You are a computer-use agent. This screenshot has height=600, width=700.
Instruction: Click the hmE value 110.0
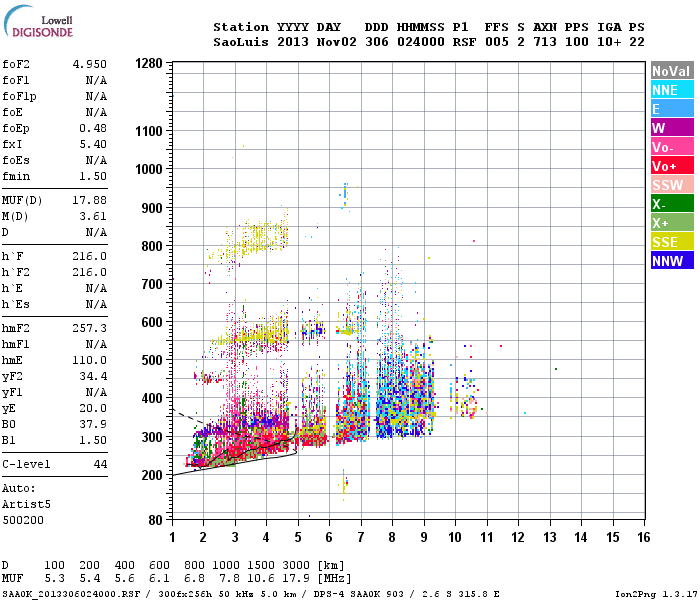90,360
